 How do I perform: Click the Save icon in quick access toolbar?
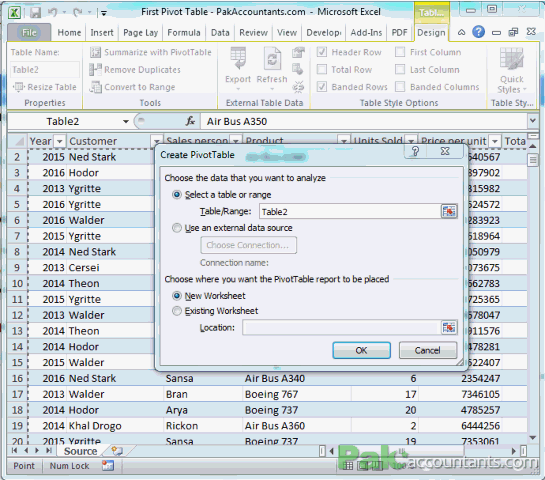(x=35, y=13)
